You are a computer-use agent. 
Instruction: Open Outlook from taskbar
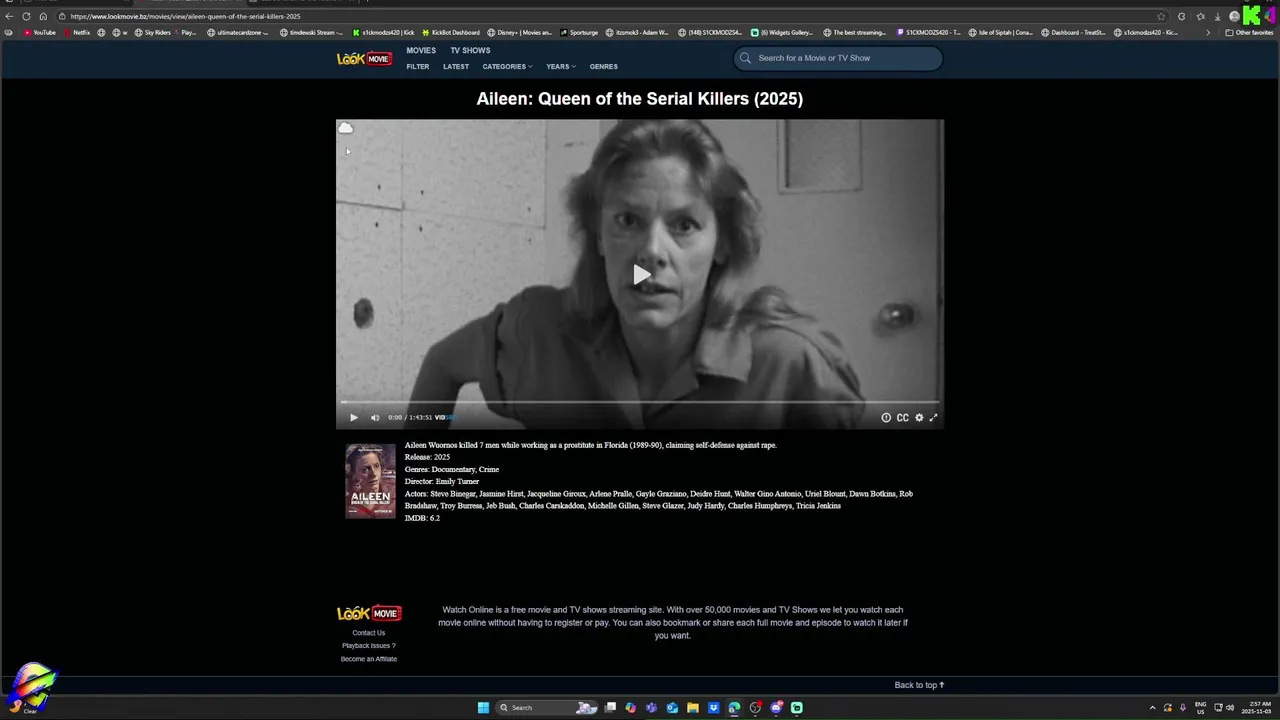click(672, 708)
